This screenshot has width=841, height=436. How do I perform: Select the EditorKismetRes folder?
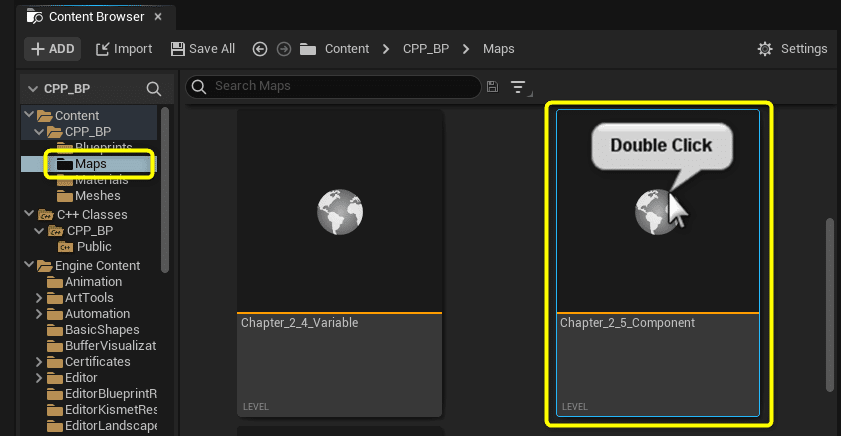click(x=102, y=410)
